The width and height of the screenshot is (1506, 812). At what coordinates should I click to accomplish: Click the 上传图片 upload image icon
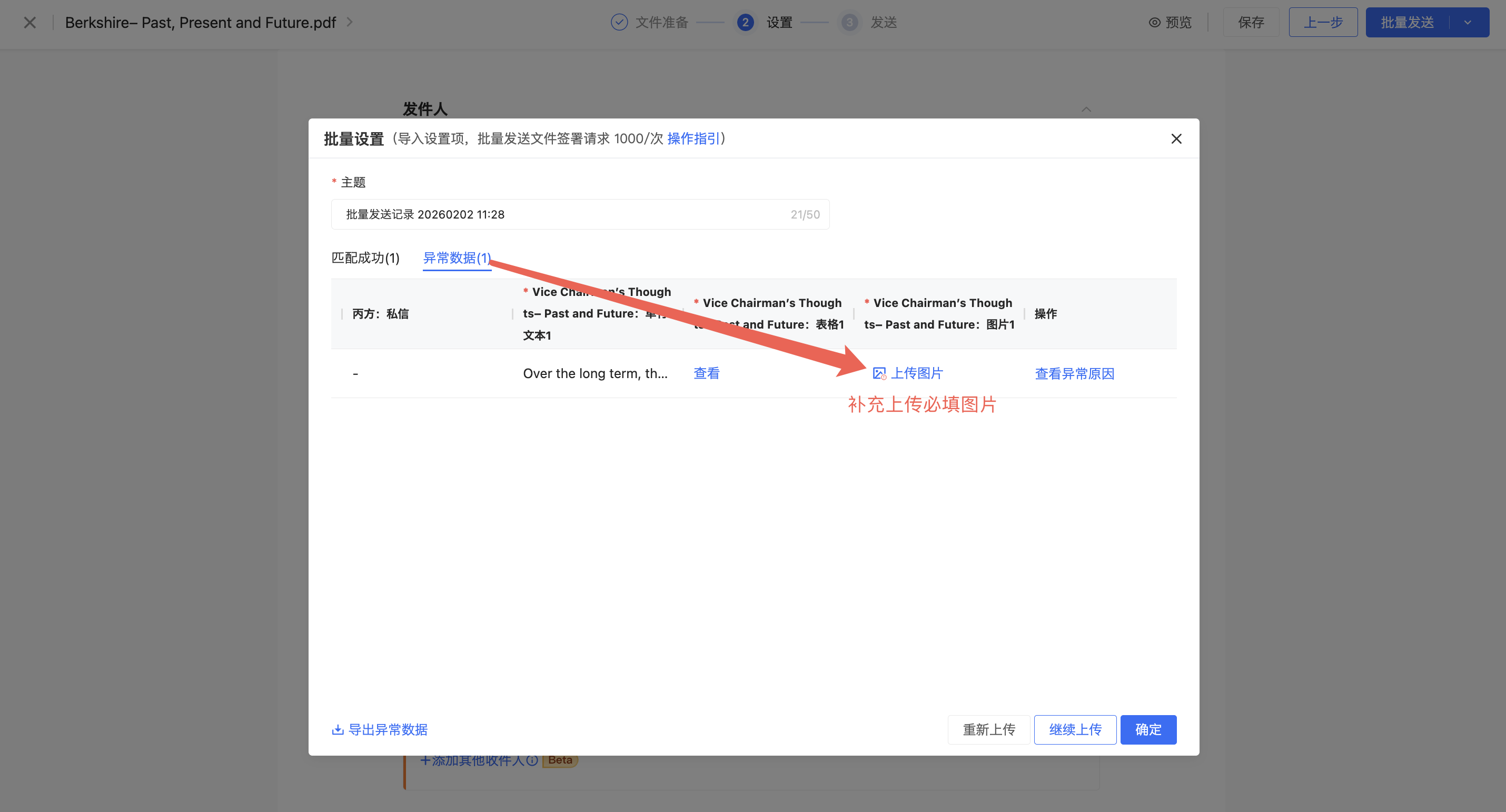[879, 373]
